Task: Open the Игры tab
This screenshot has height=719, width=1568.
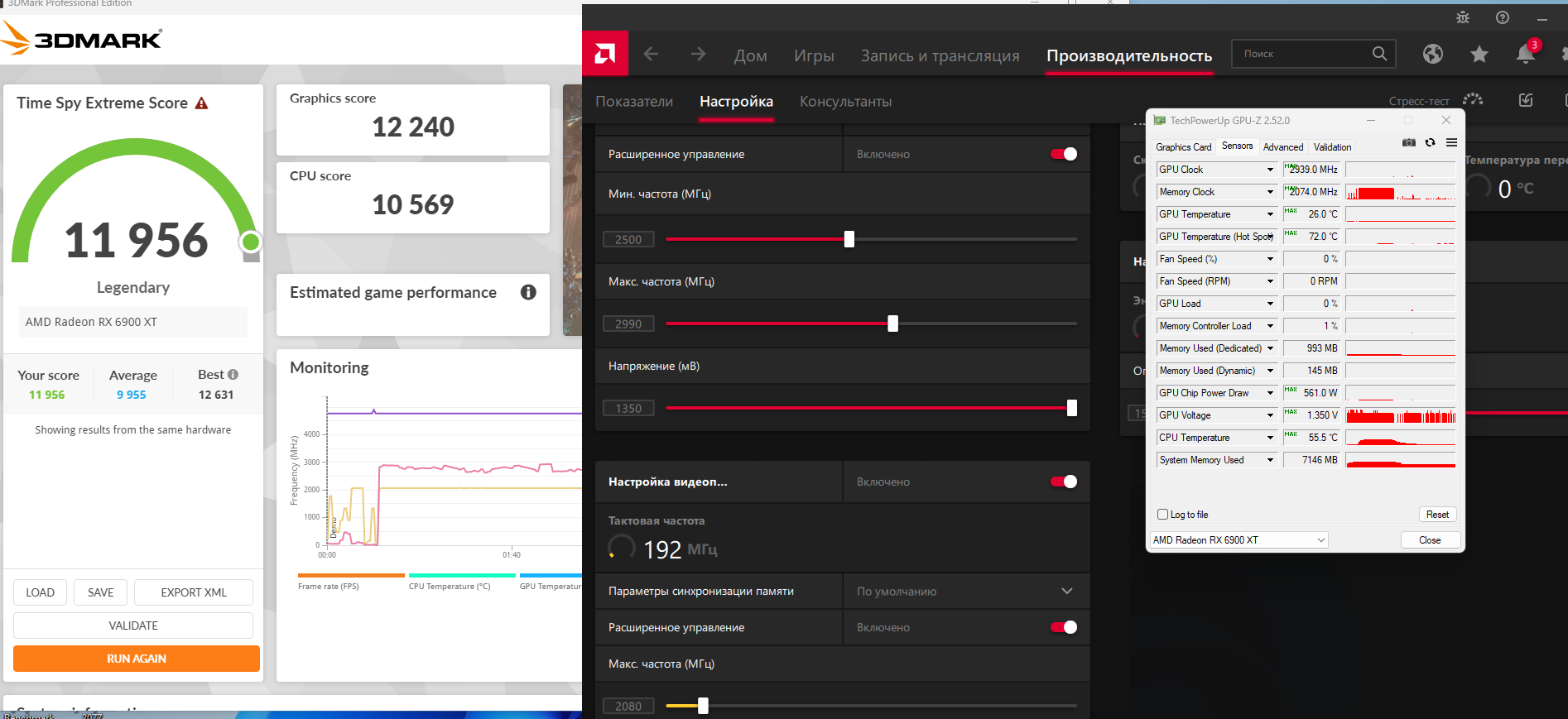Action: click(814, 55)
